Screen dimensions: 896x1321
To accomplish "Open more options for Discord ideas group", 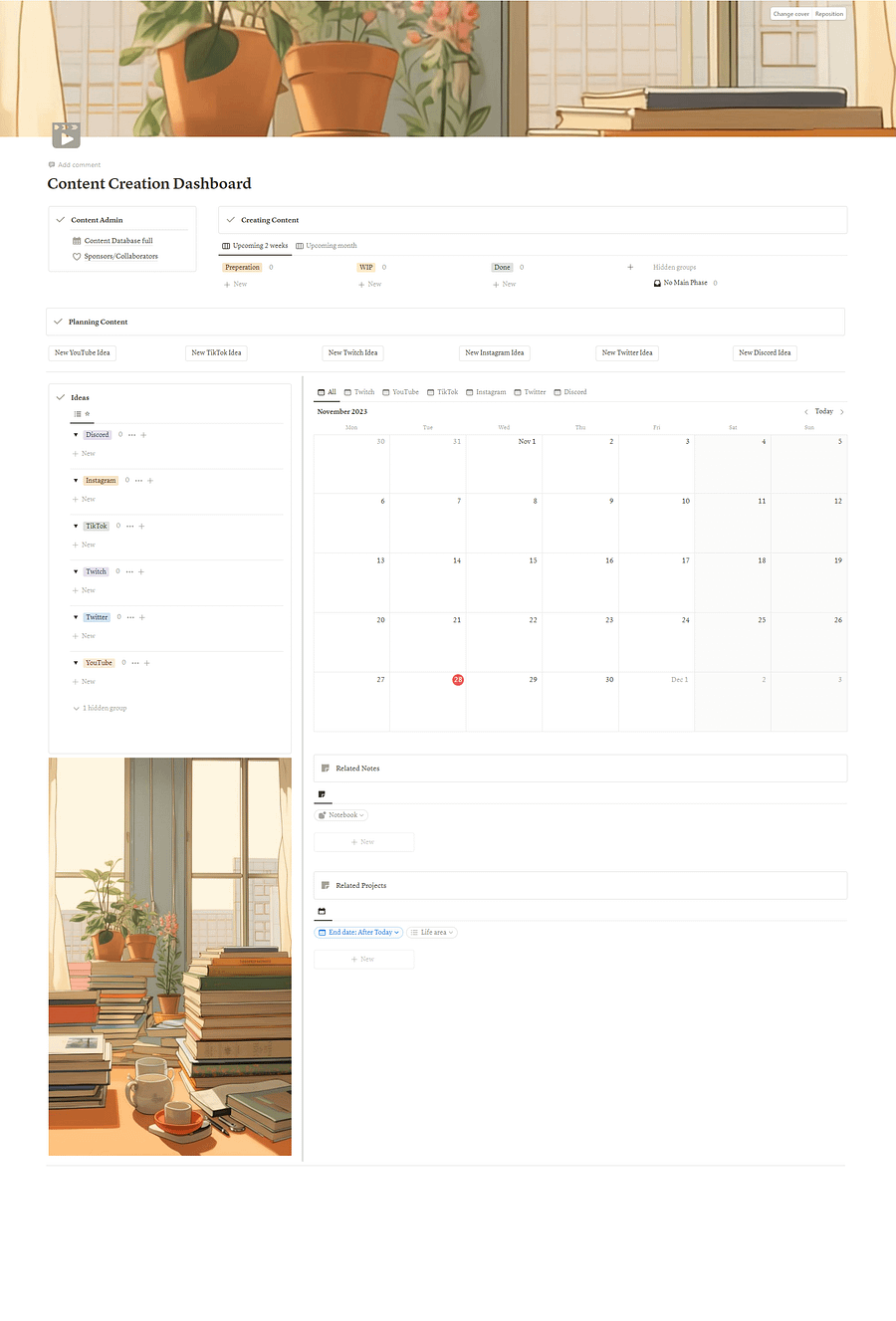I will pos(132,435).
